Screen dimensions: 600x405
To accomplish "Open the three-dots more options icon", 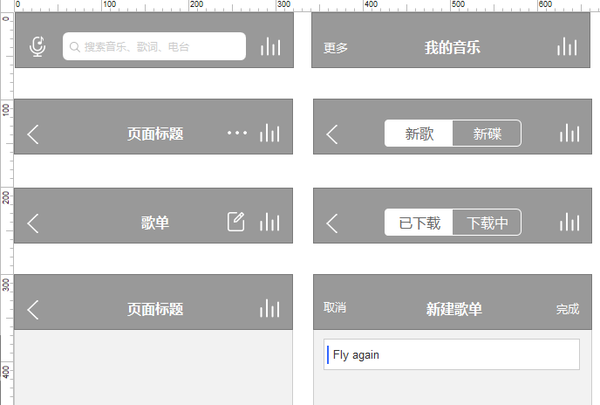I will pos(237,133).
